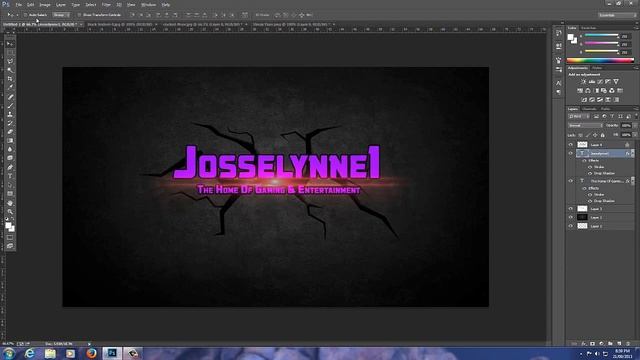Screen dimensions: 640x360
Task: Add a Hue/Saturation adjustment
Action: (580, 91)
